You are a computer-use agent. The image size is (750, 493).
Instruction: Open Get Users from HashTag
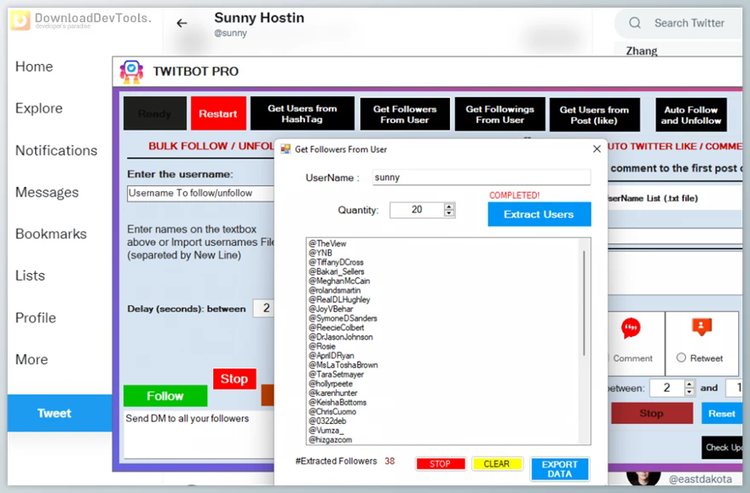pyautogui.click(x=302, y=114)
